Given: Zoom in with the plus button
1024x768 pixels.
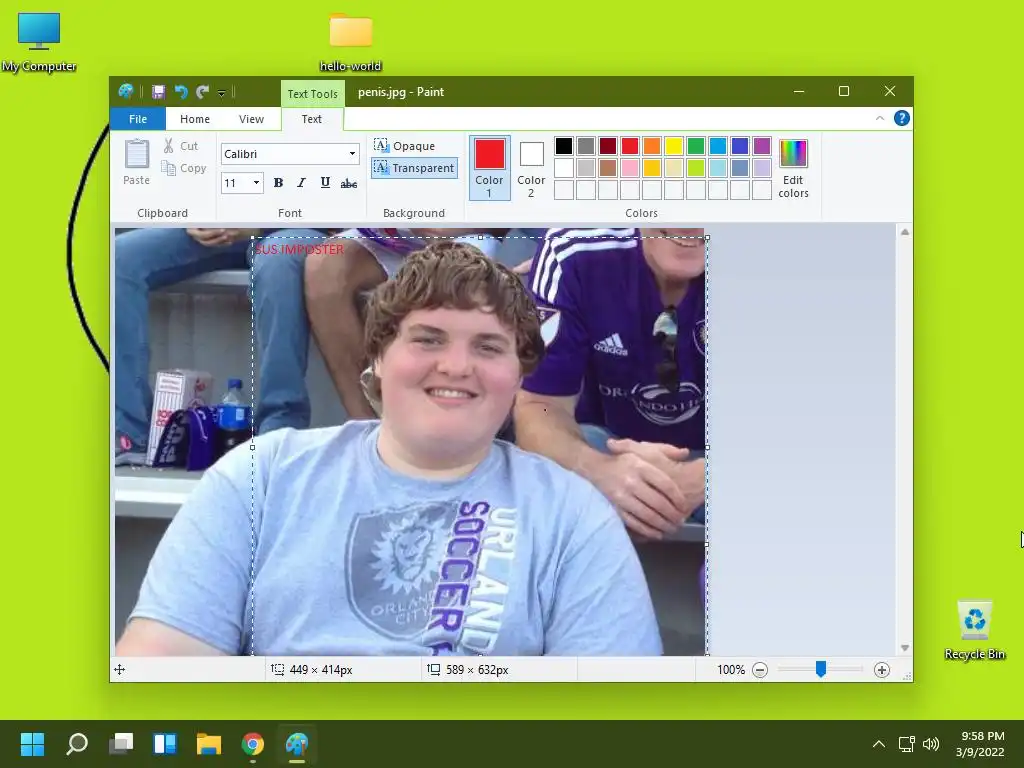Looking at the screenshot, I should pos(882,670).
